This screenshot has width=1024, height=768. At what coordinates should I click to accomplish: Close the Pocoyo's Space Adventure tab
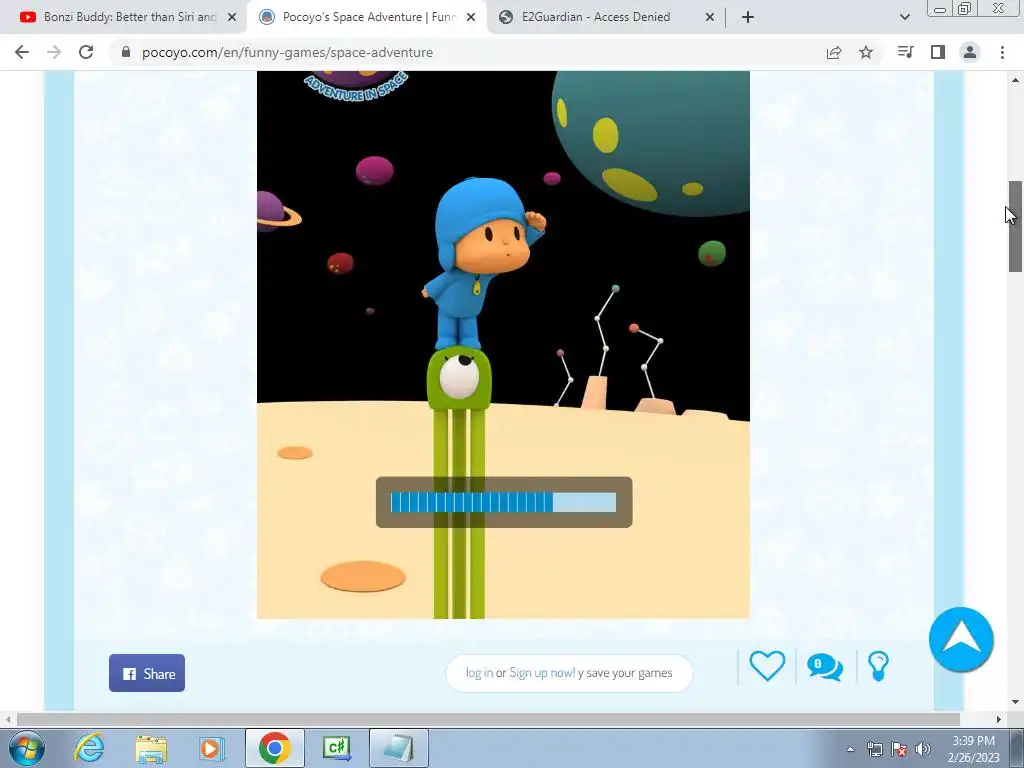pos(471,18)
